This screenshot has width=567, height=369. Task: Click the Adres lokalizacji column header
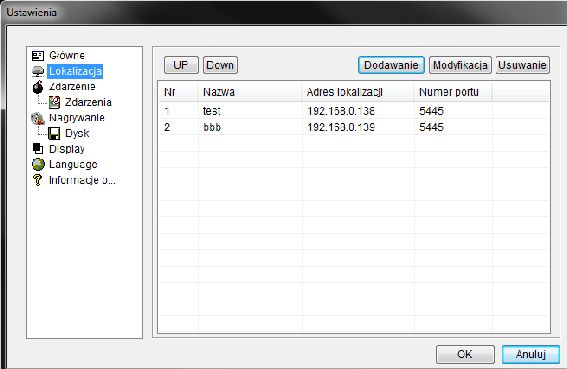[x=358, y=92]
